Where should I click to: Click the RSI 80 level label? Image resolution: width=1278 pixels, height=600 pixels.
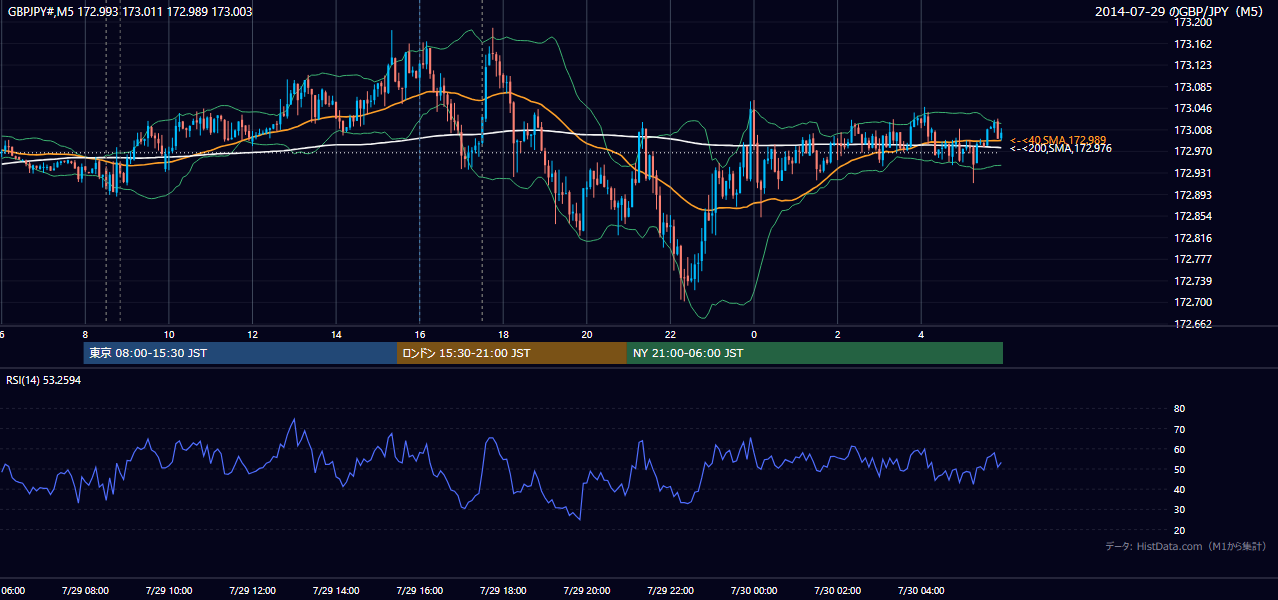tap(1179, 409)
